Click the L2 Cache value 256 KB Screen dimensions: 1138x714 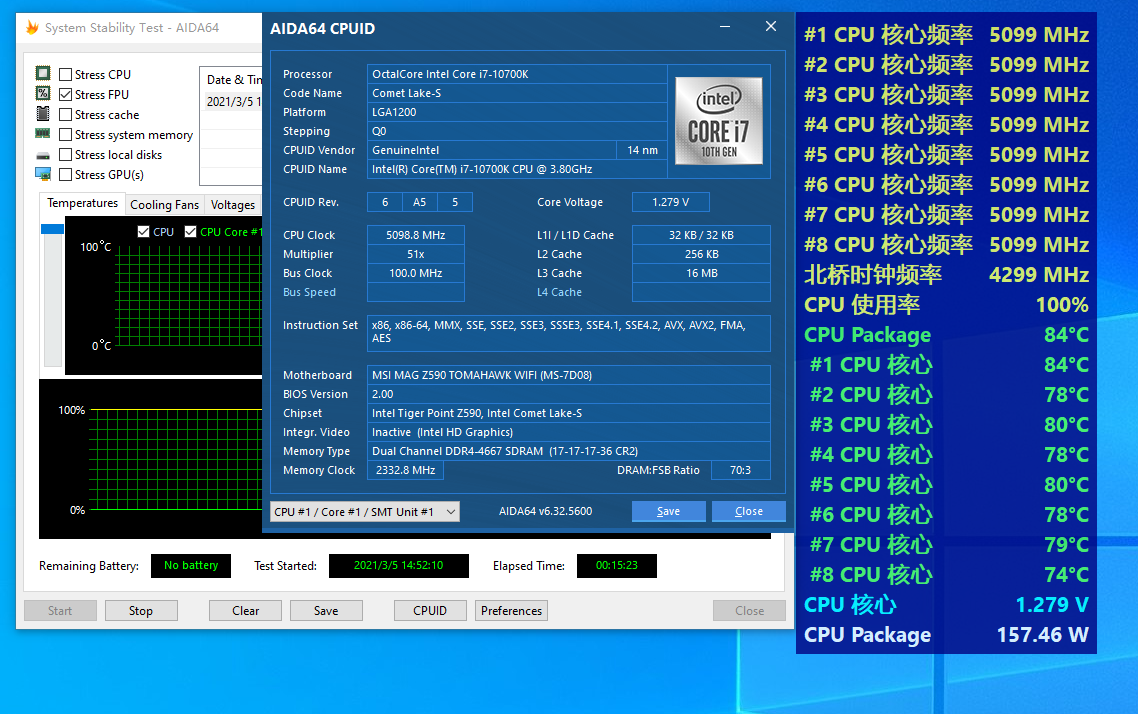pyautogui.click(x=701, y=254)
